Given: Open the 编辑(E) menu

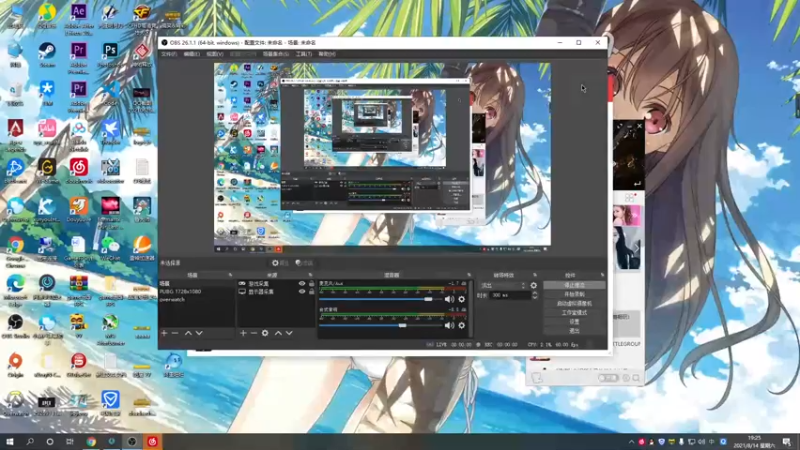Looking at the screenshot, I should click(191, 54).
